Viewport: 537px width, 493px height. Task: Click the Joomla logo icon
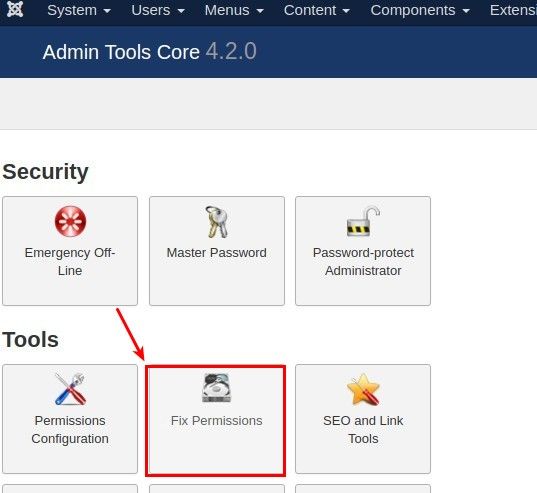click(x=15, y=9)
